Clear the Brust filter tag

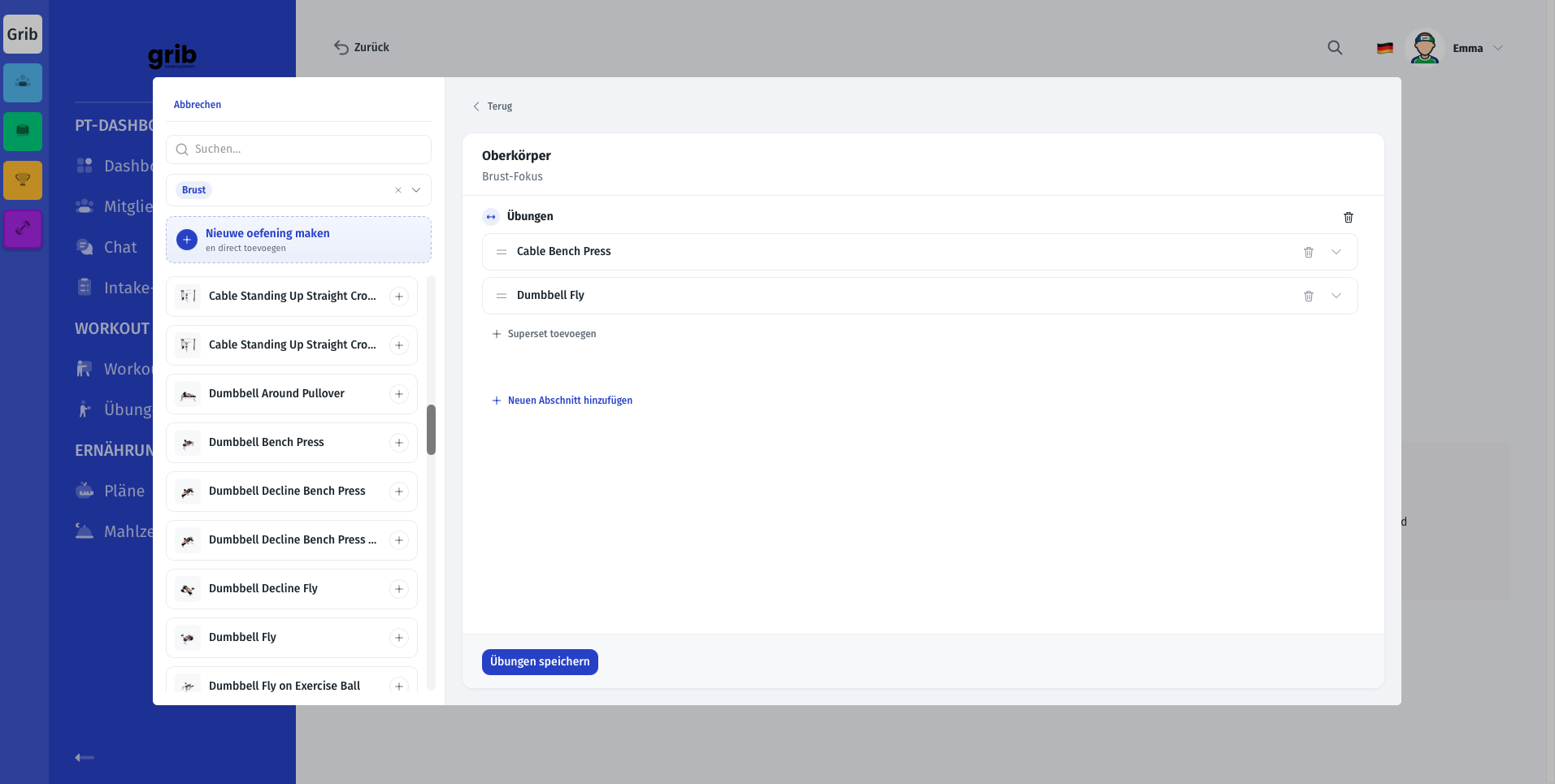[398, 190]
